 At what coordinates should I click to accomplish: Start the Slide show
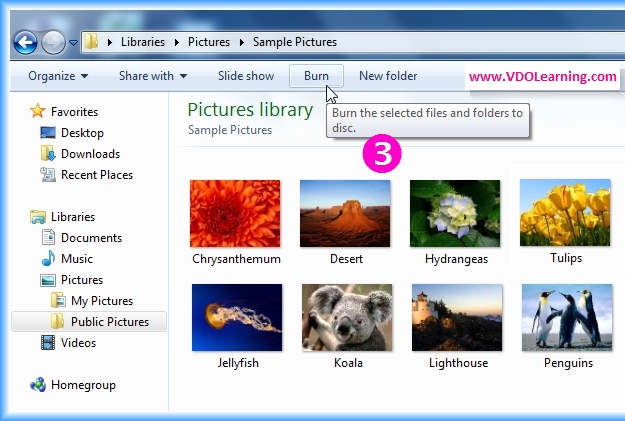[246, 76]
